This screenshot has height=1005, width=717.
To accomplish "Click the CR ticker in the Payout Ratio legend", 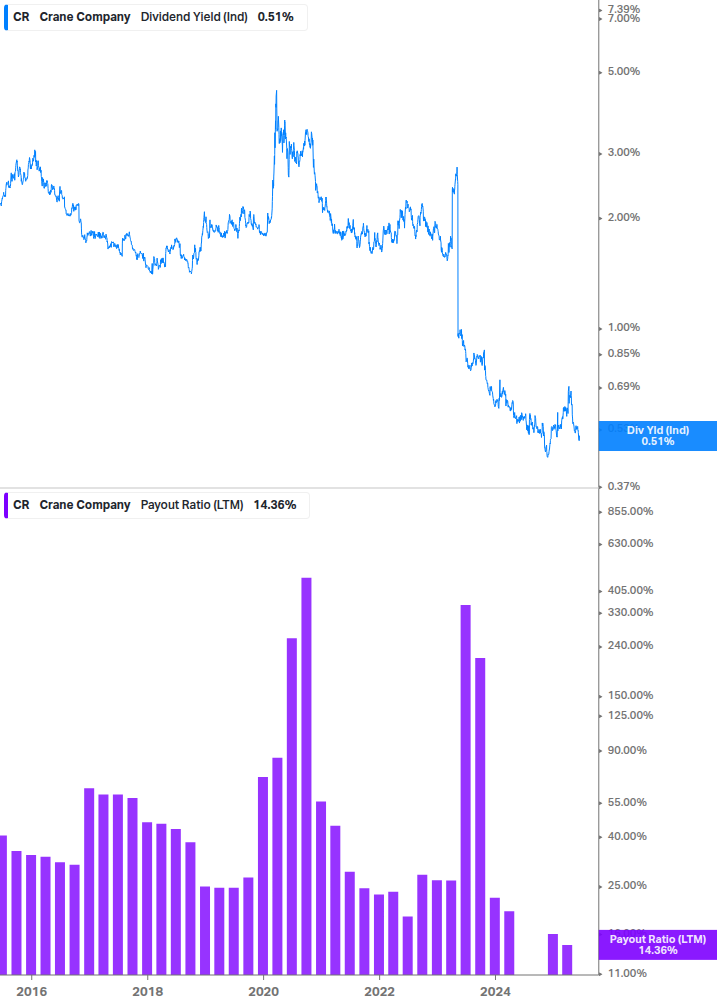I will (21, 505).
